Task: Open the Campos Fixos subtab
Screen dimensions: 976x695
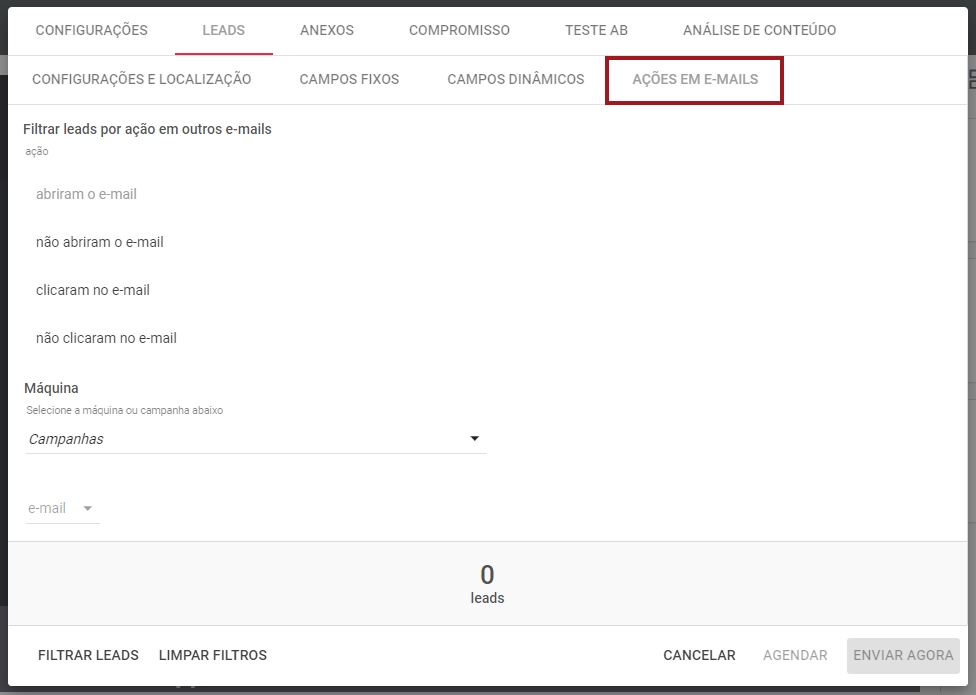Action: tap(349, 79)
